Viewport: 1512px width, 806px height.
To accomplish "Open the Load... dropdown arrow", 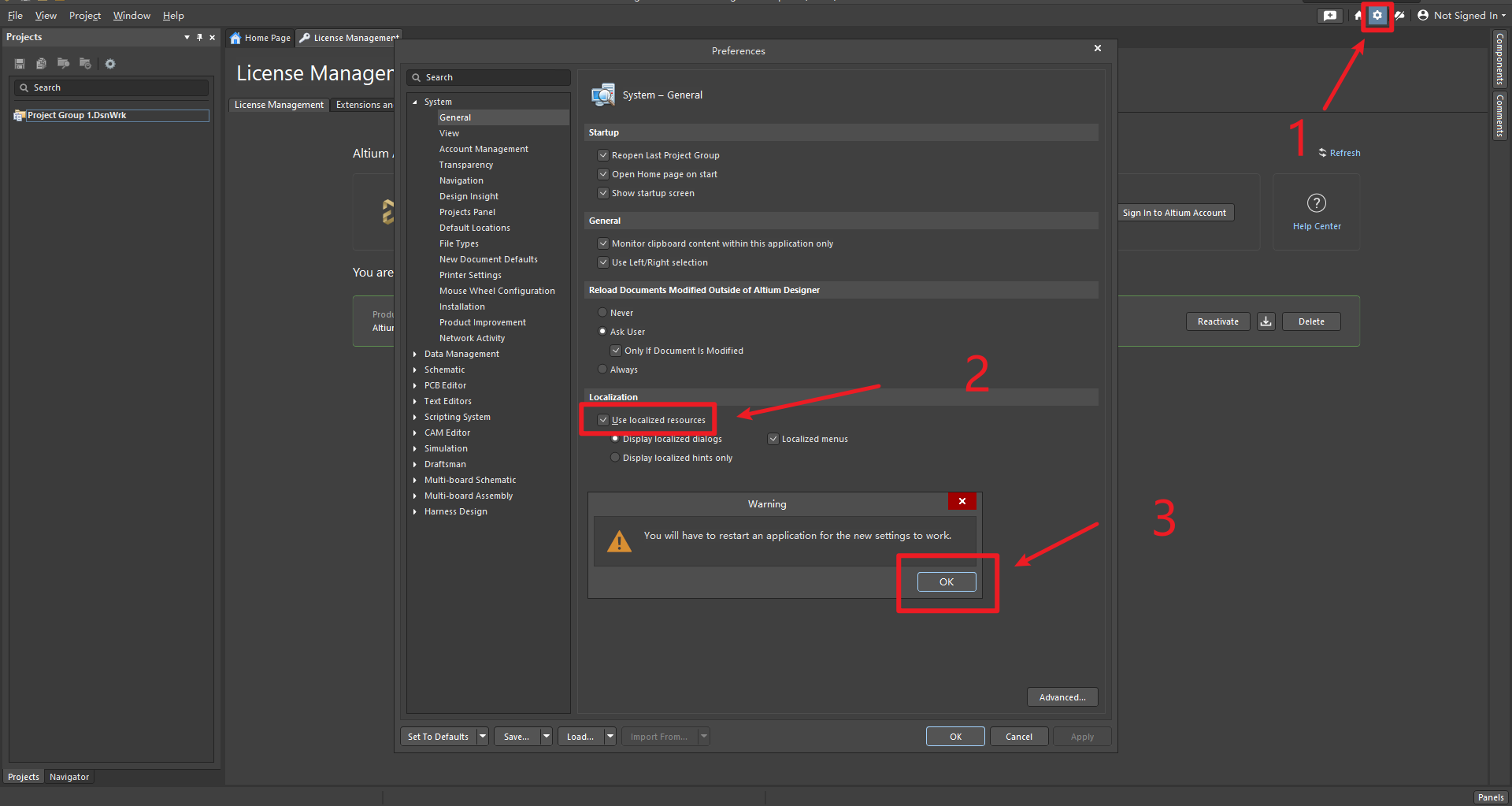I will (610, 737).
